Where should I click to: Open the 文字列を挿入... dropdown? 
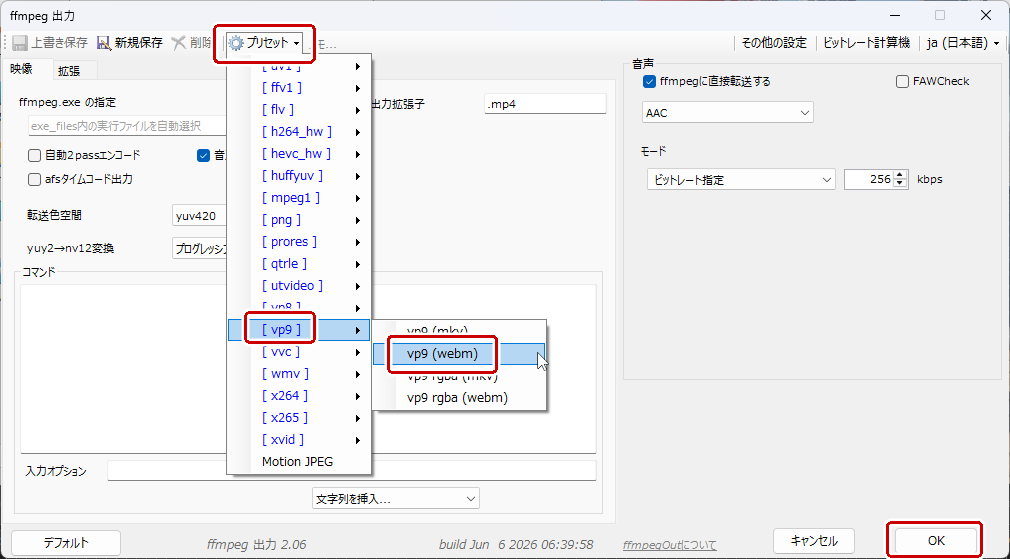pos(395,498)
